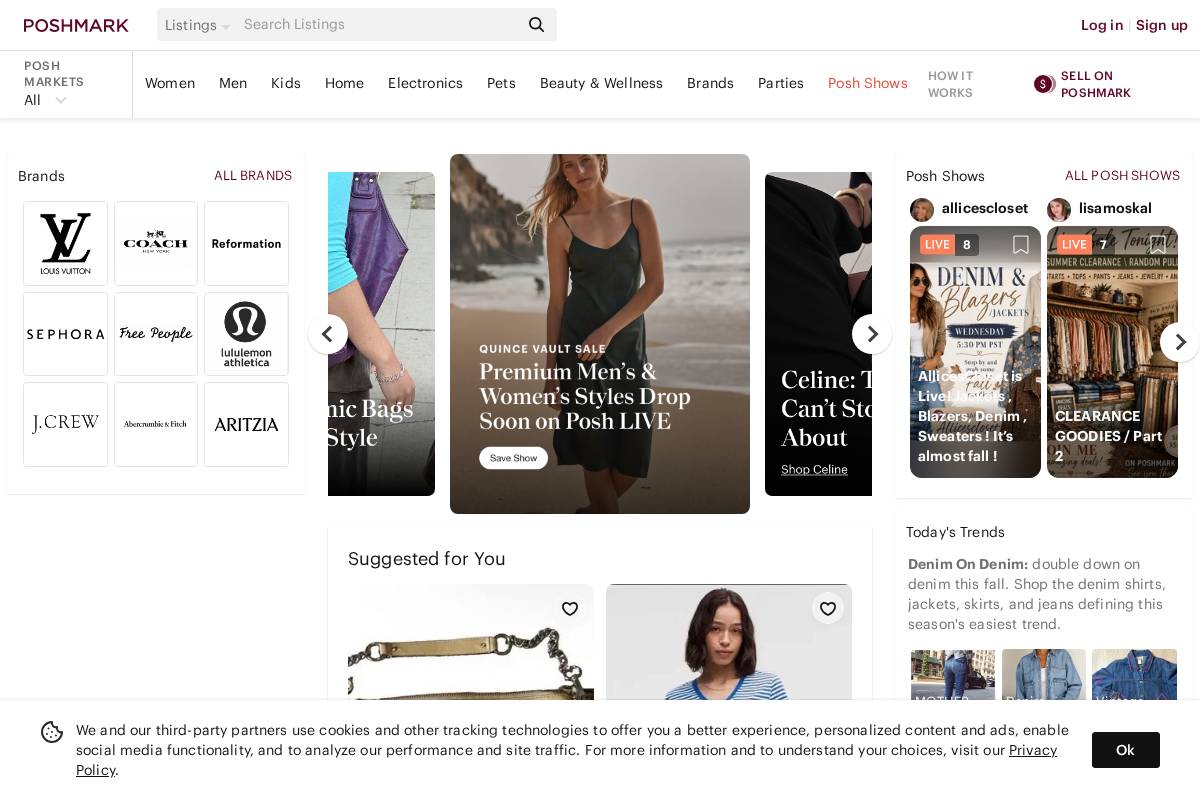1200x800 pixels.
Task: Open the Mother denim trend thumbnail
Action: tap(953, 675)
